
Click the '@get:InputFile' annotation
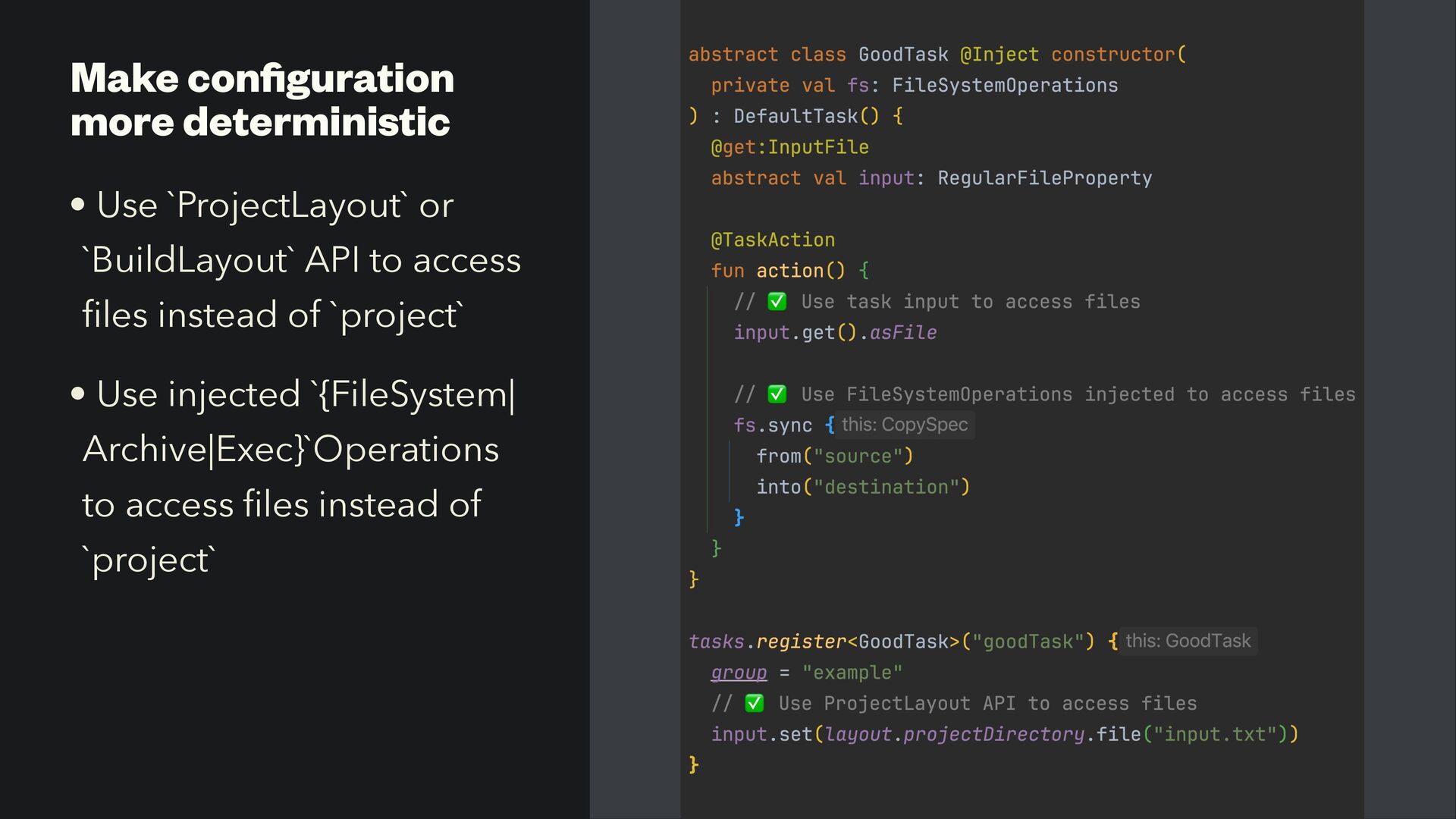pyautogui.click(x=790, y=147)
